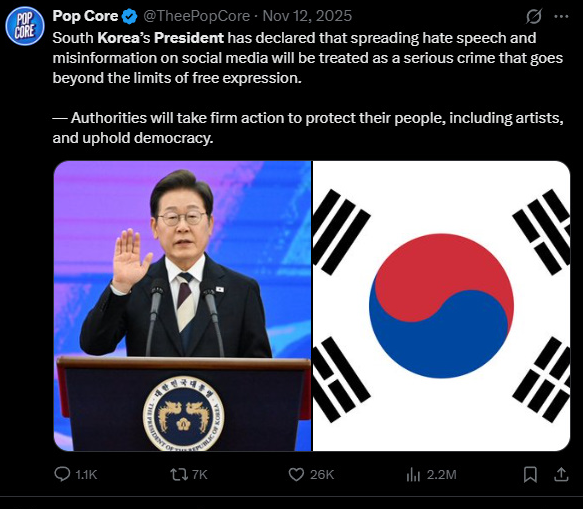Click the reply icon showing 1.1K
Viewport: 583px width, 509px height.
coord(62,474)
